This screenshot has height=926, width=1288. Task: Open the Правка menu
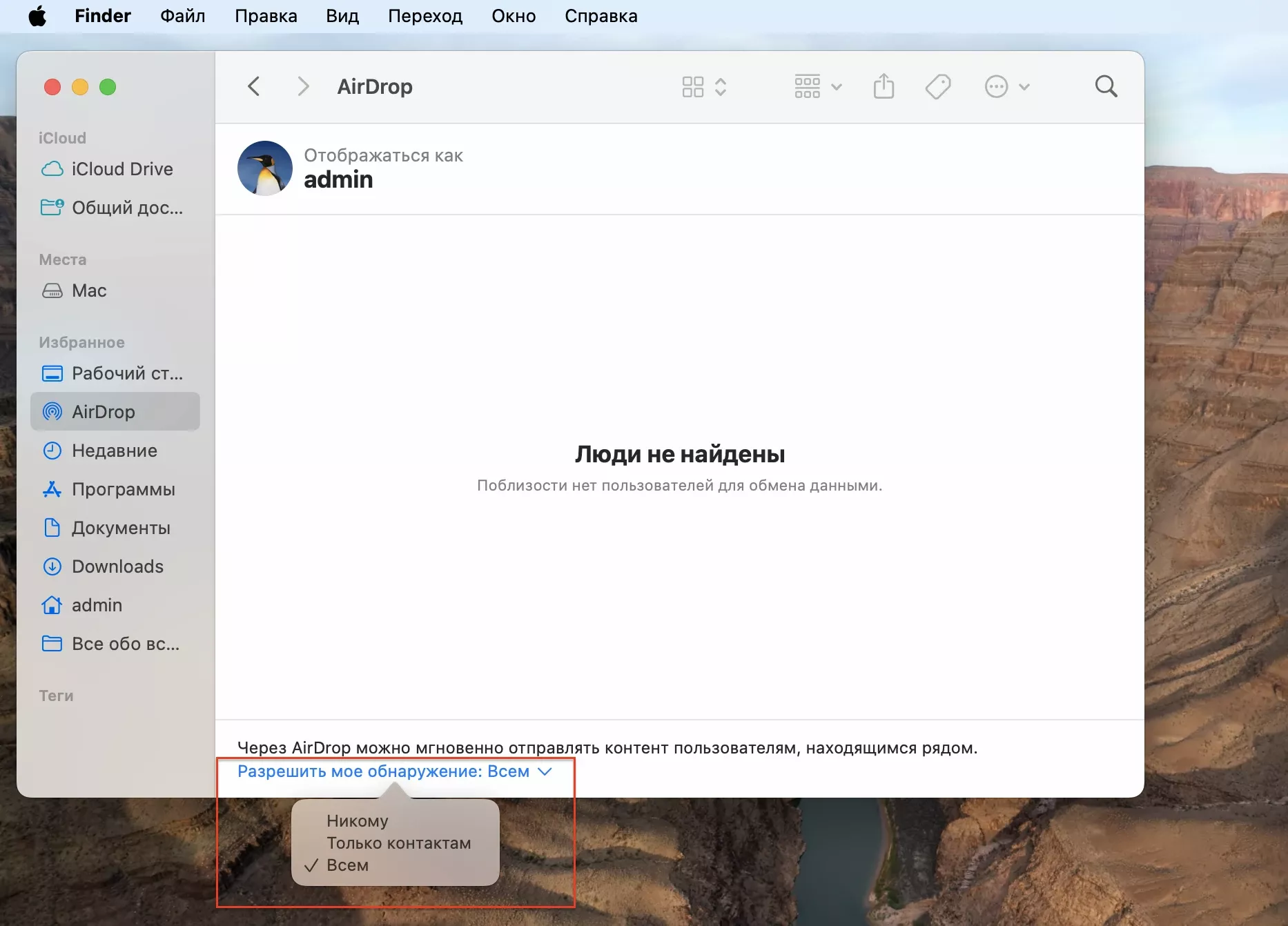pos(266,15)
